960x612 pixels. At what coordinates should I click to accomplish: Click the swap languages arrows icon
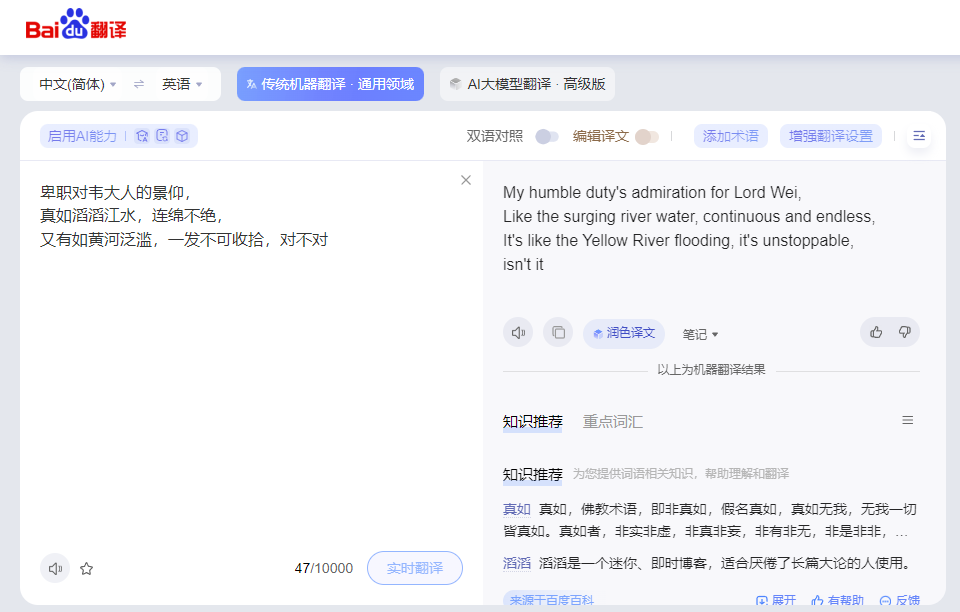139,84
